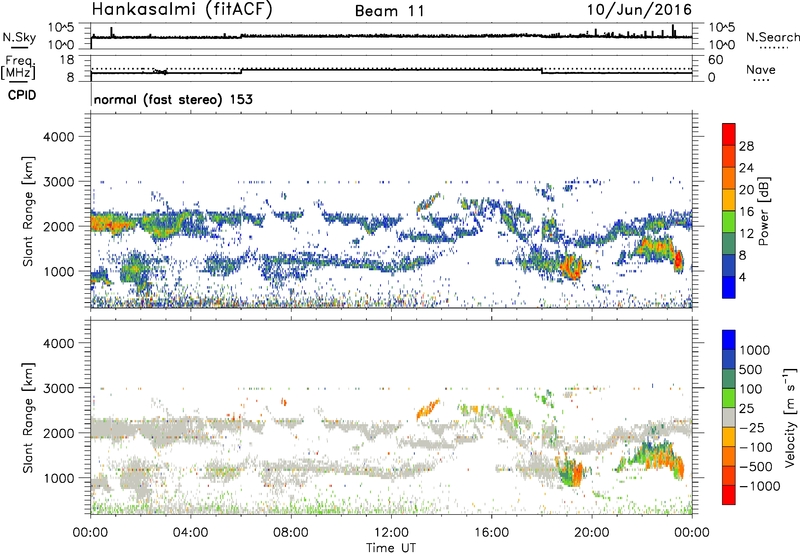The height and width of the screenshot is (554, 800).
Task: Click the 'Time UT' axis title
Action: (391, 548)
